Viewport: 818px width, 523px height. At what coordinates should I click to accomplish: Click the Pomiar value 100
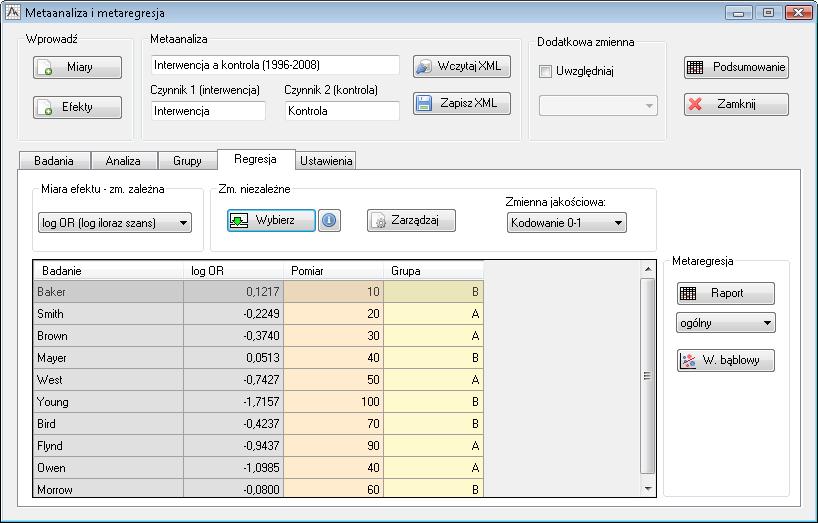click(x=334, y=402)
